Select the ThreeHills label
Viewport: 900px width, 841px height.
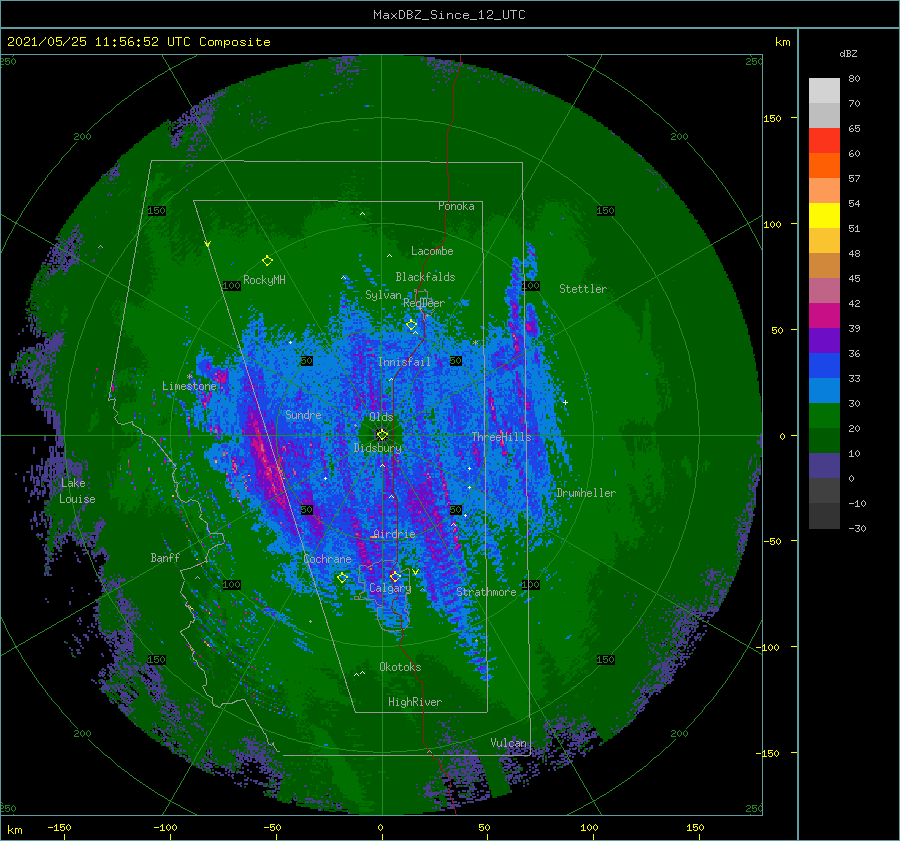[x=502, y=437]
